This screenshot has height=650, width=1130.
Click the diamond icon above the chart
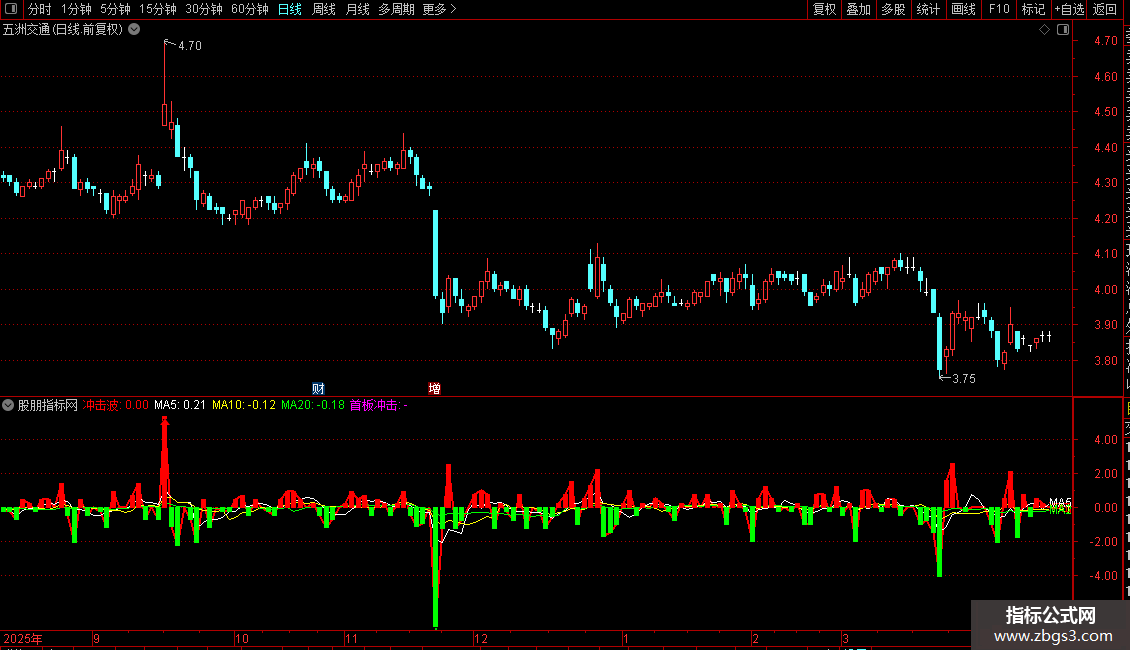[x=1044, y=30]
